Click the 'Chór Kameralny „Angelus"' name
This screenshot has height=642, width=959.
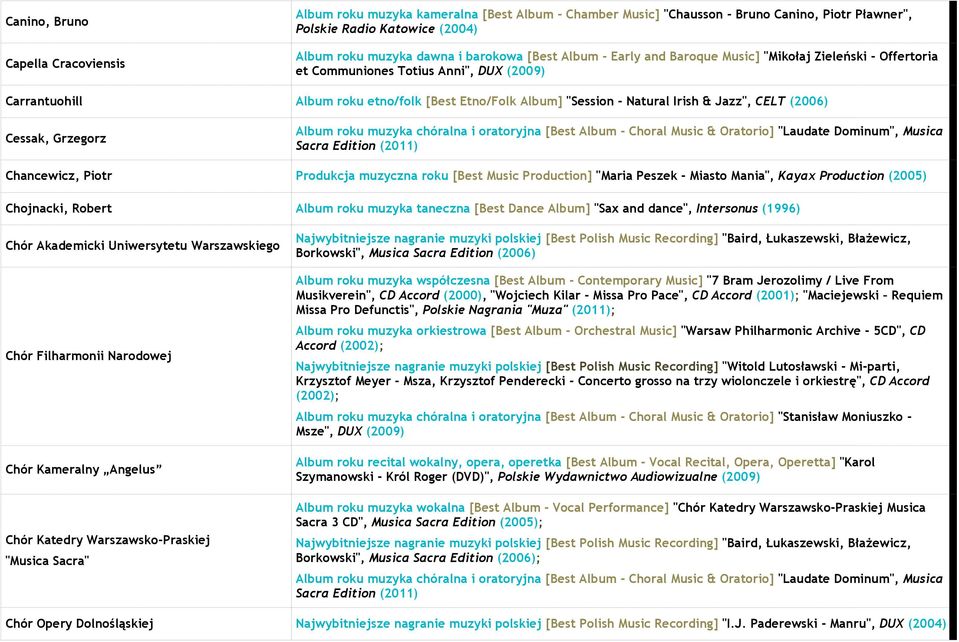[x=84, y=470]
